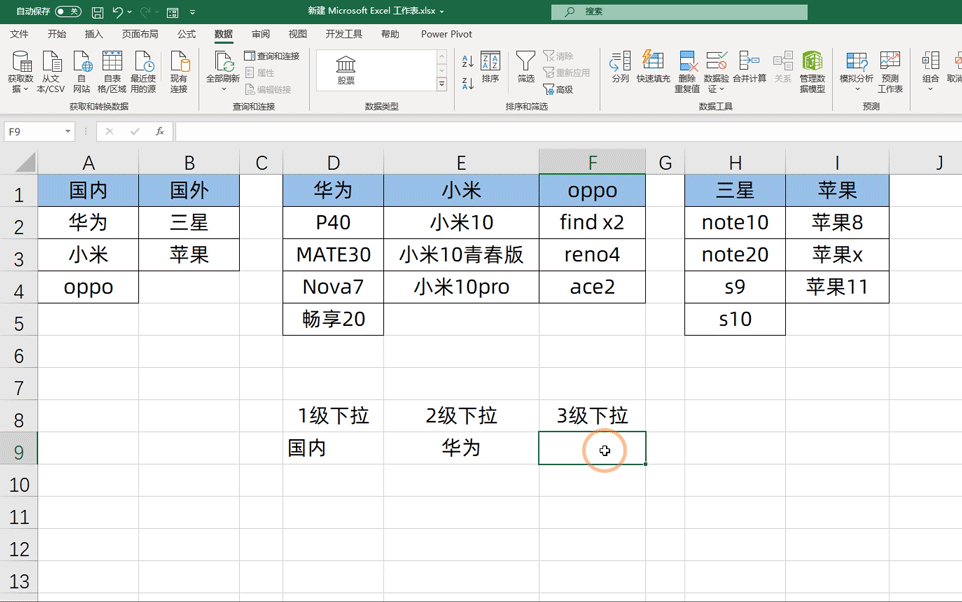Switch to the 页面布局 tab
The height and width of the screenshot is (602, 962).
tap(140, 34)
